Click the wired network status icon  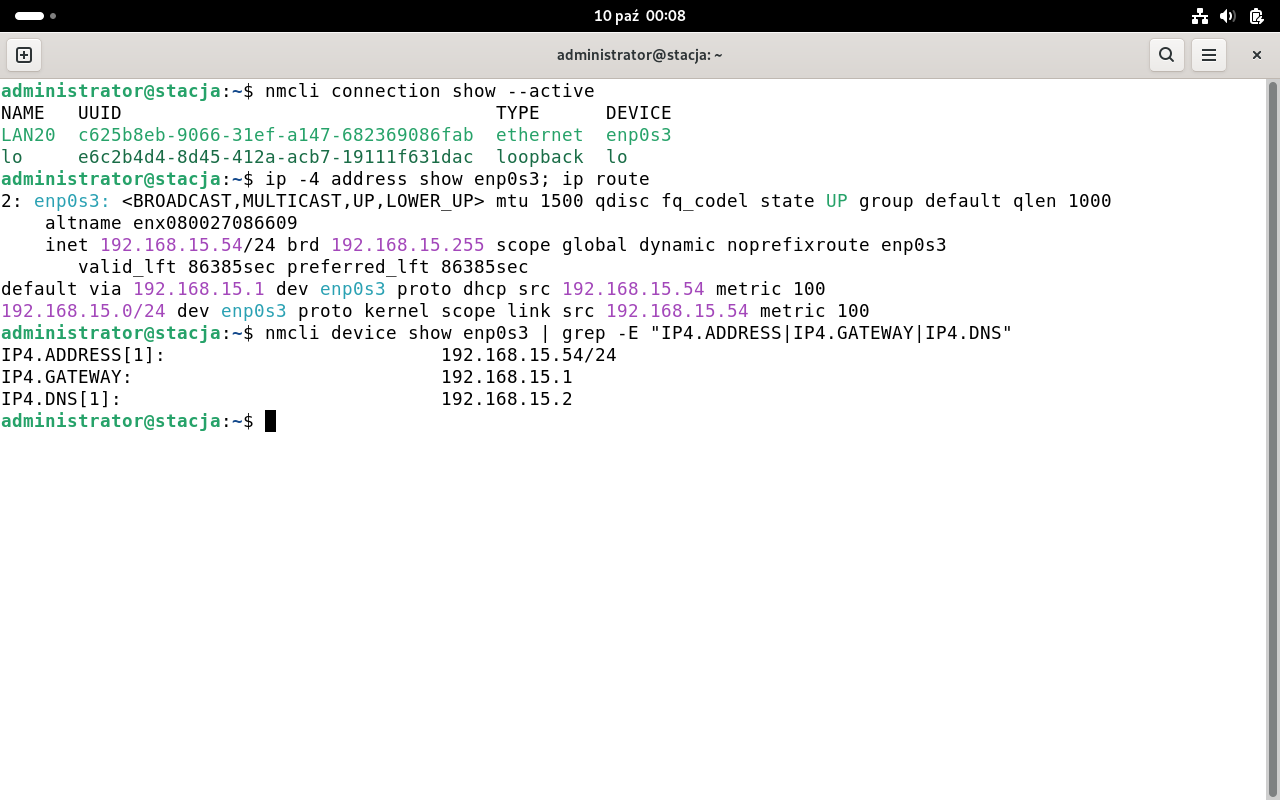coord(1200,16)
